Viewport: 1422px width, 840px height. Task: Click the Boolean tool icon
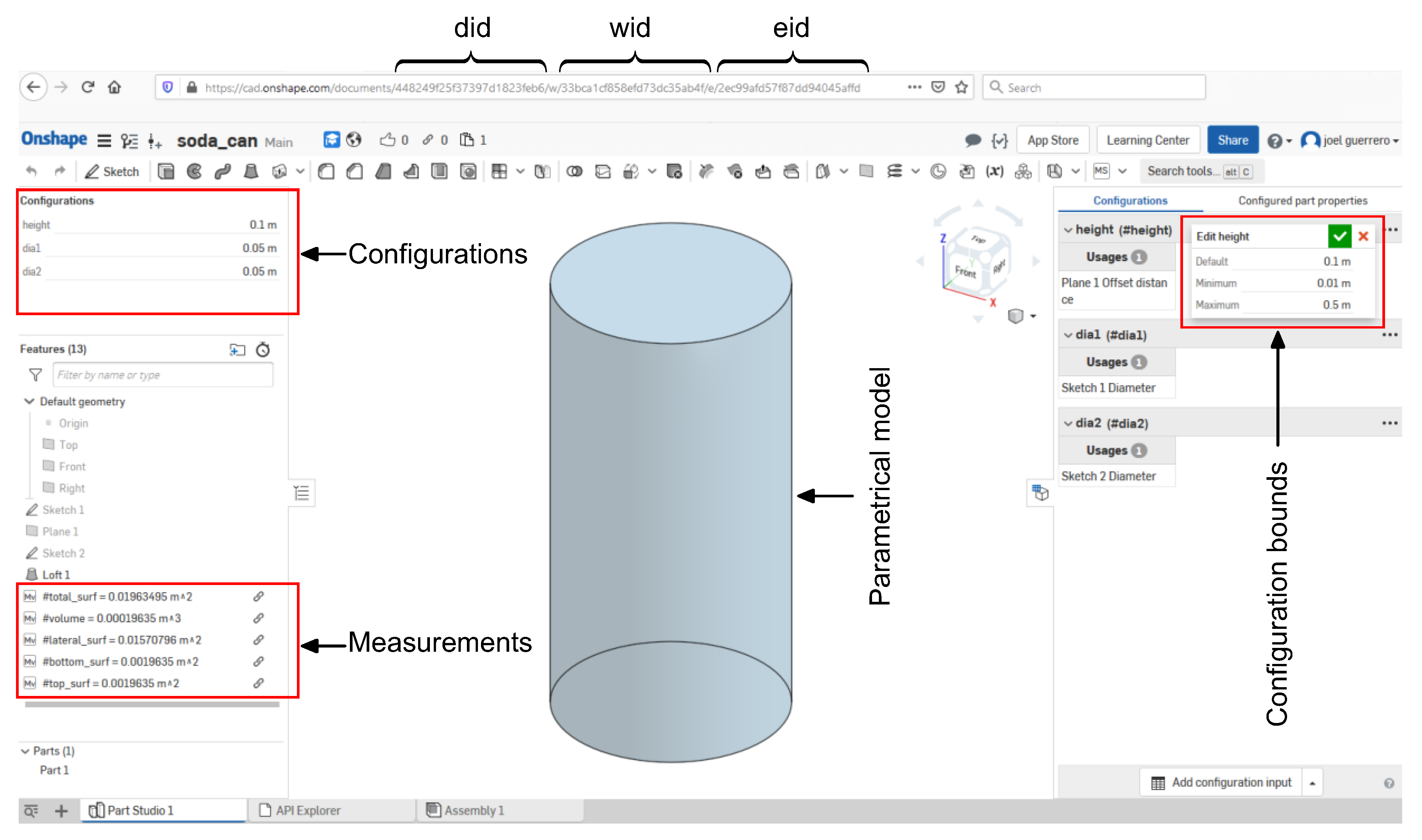pos(574,172)
